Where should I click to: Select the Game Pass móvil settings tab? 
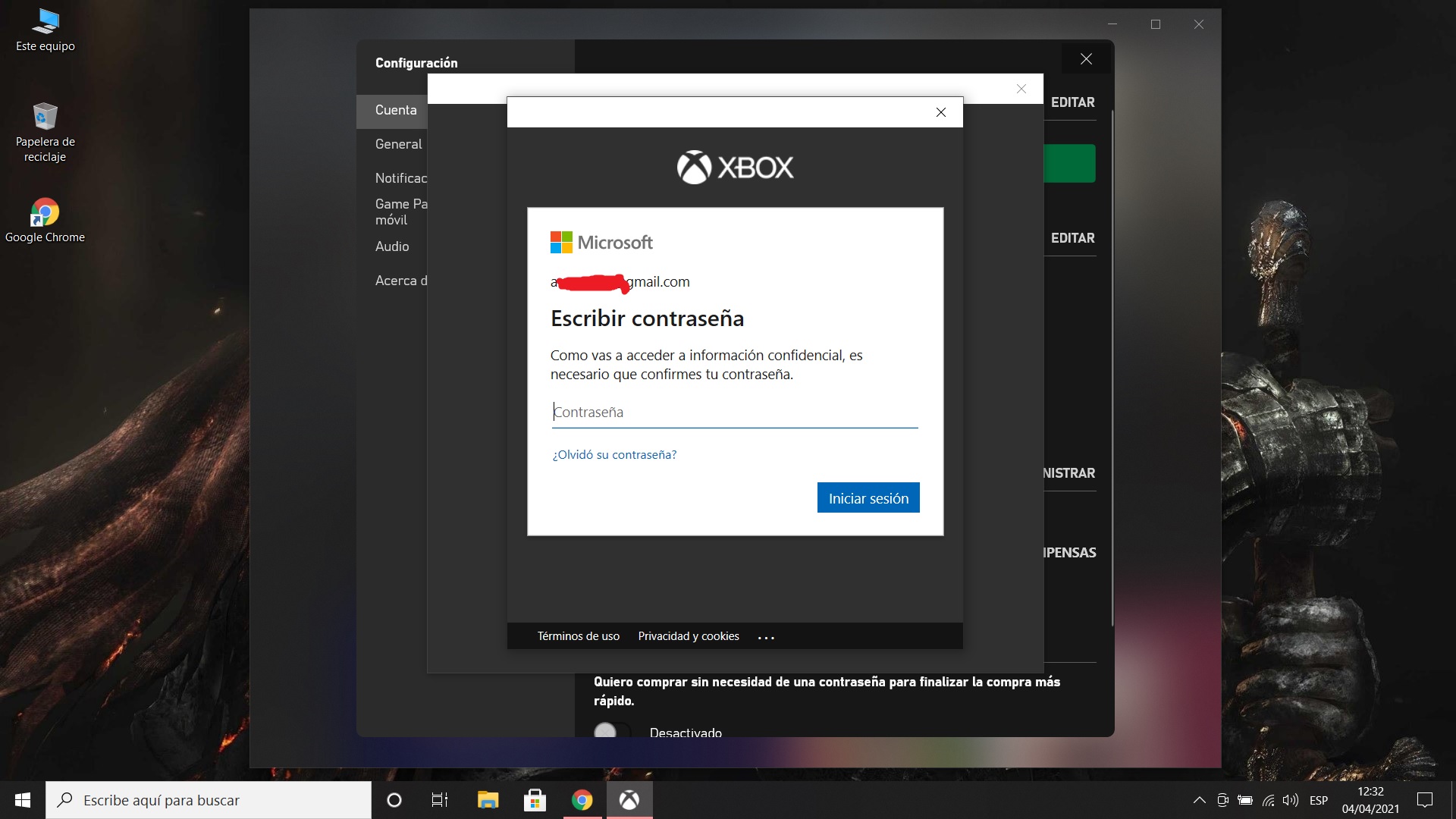point(392,212)
